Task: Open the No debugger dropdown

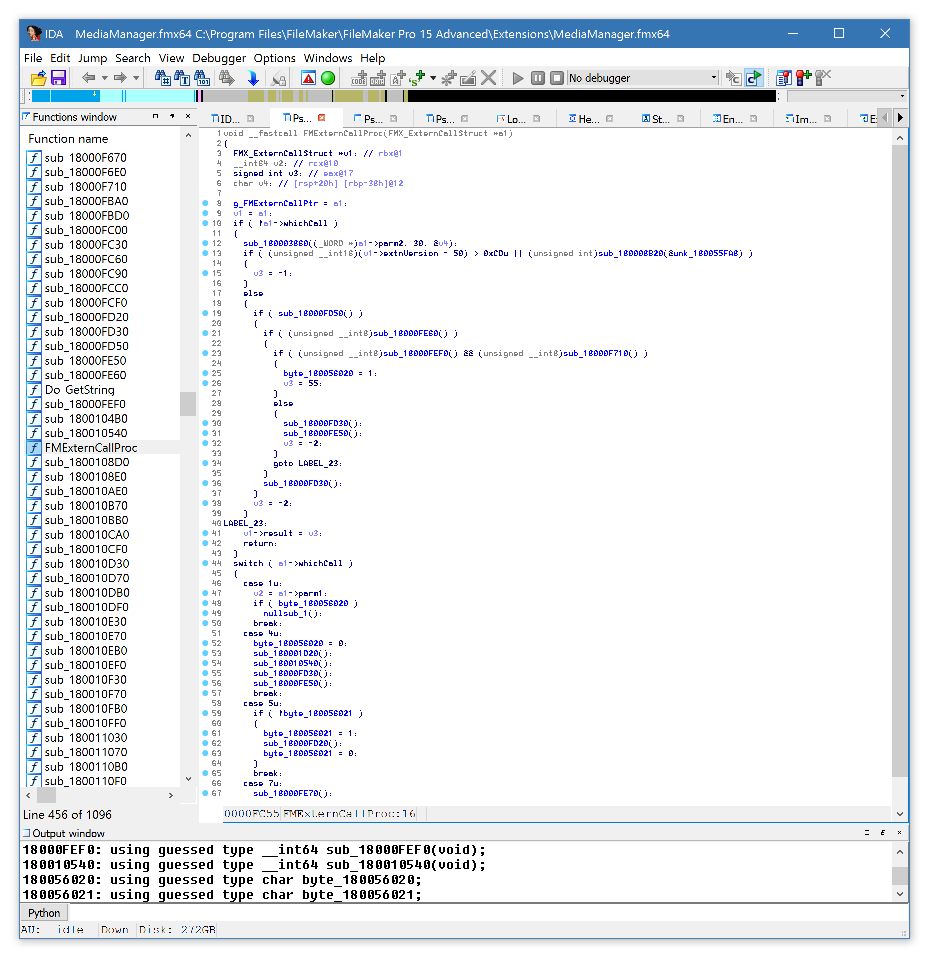Action: click(643, 78)
